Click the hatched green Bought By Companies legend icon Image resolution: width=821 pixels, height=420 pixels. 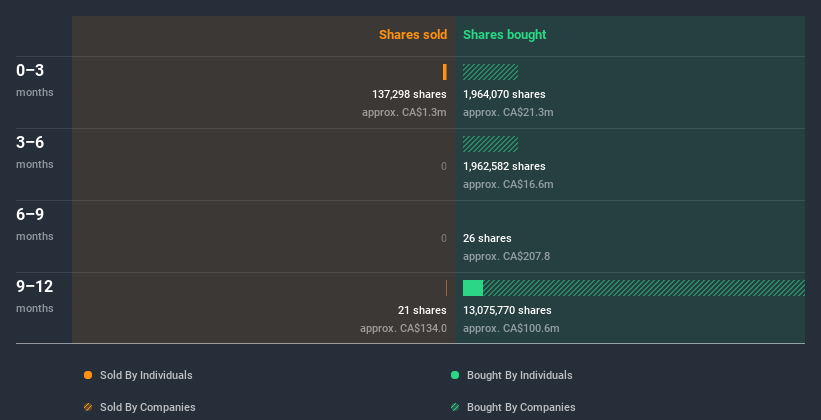[x=455, y=407]
